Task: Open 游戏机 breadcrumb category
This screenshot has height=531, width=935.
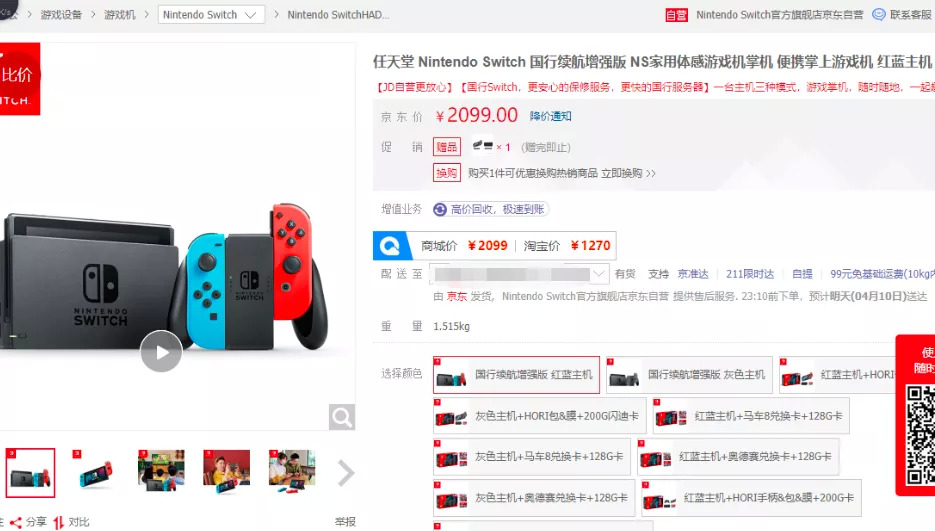Action: [x=120, y=15]
